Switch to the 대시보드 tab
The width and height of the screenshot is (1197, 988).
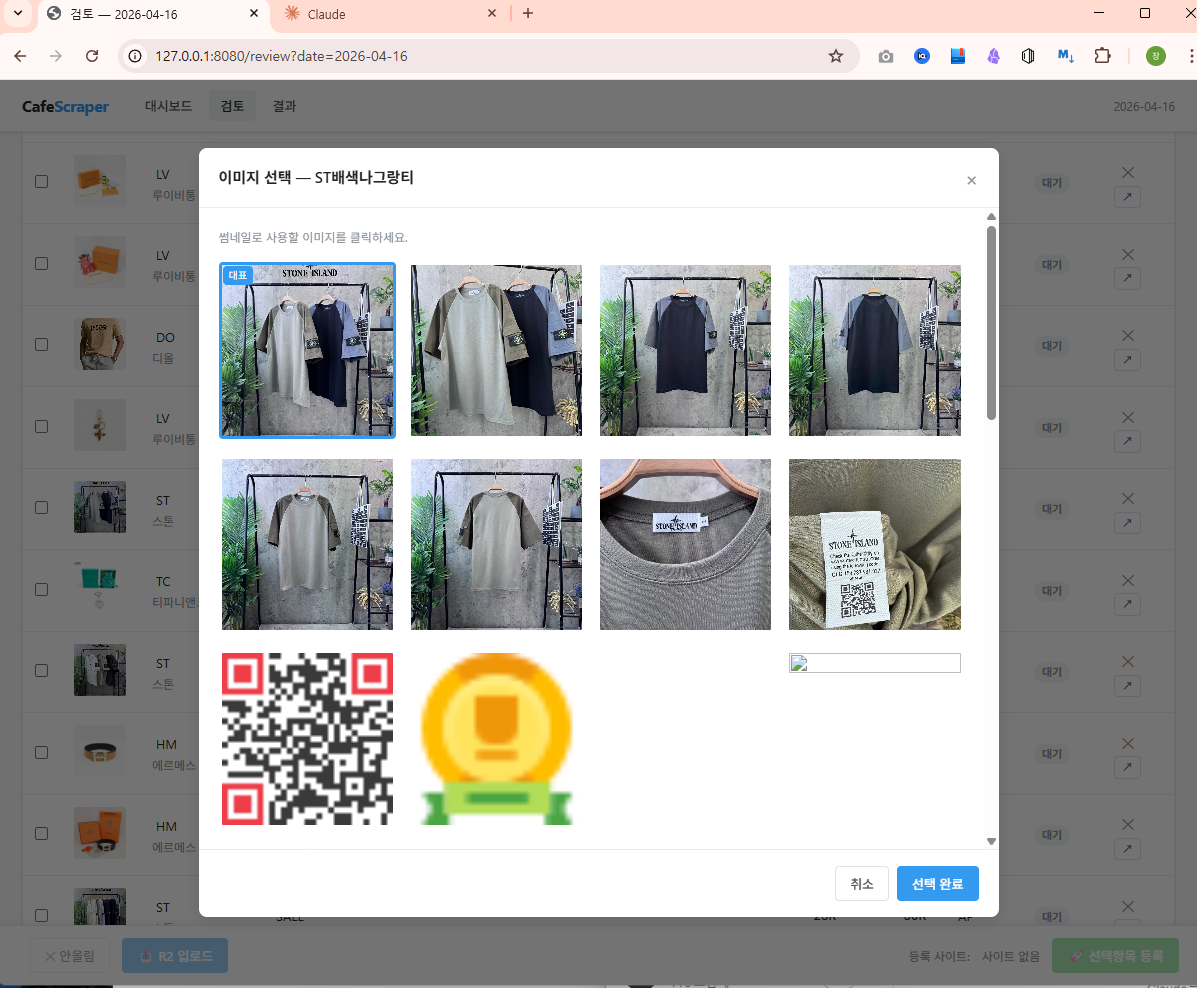[167, 105]
